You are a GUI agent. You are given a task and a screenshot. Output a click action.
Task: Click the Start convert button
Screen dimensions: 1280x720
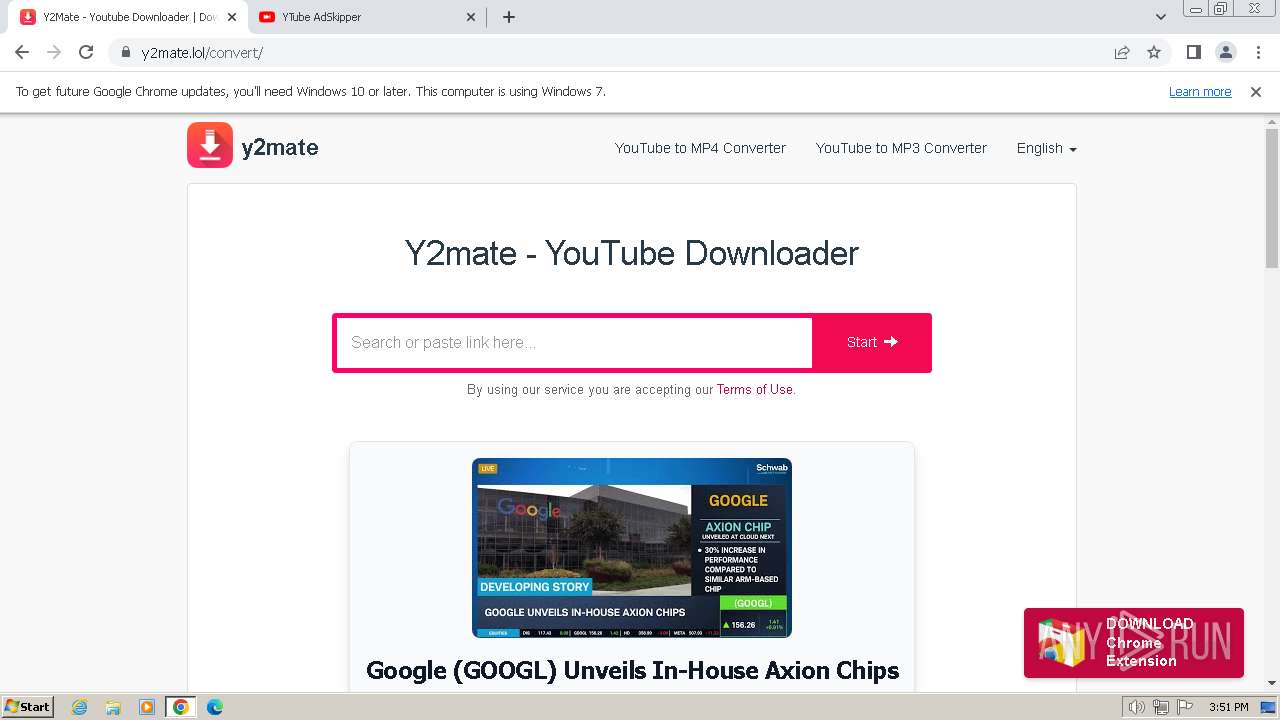[872, 342]
